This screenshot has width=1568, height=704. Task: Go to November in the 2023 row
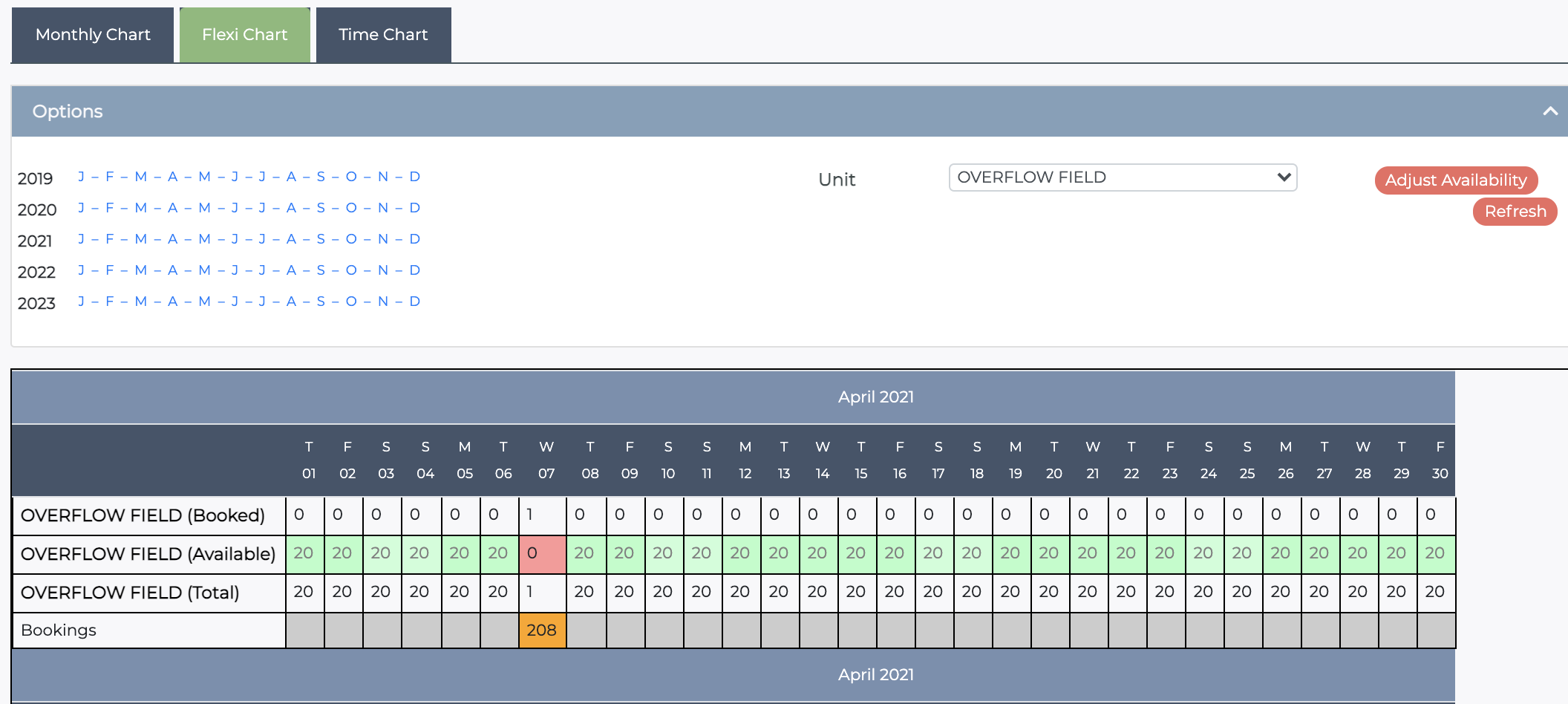[383, 302]
